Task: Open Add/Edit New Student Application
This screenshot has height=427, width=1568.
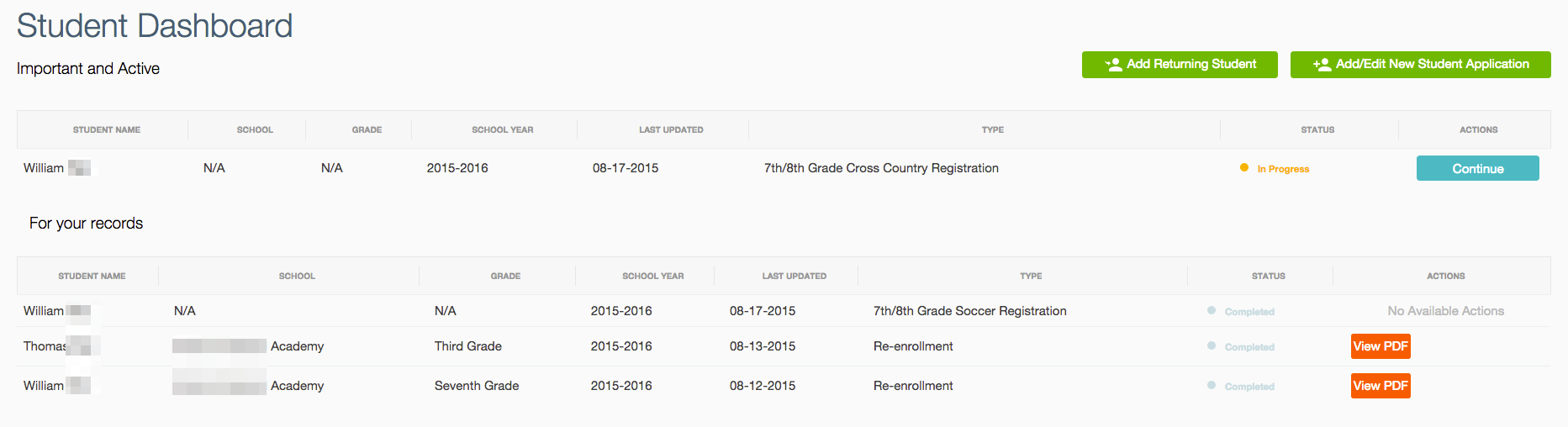Action: pyautogui.click(x=1420, y=65)
